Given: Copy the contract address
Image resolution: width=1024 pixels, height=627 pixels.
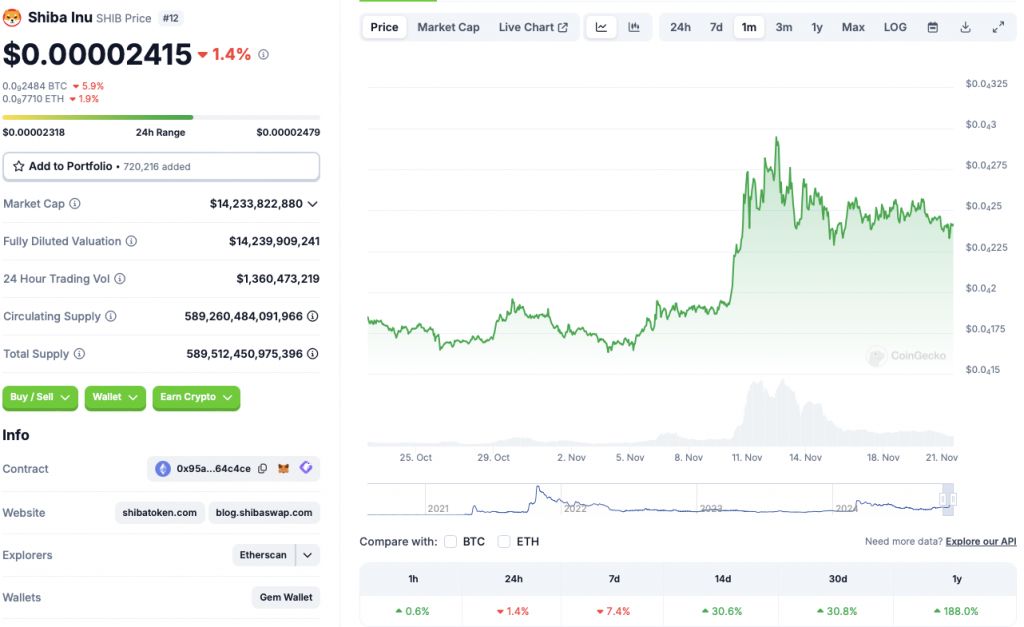Looking at the screenshot, I should coord(263,468).
